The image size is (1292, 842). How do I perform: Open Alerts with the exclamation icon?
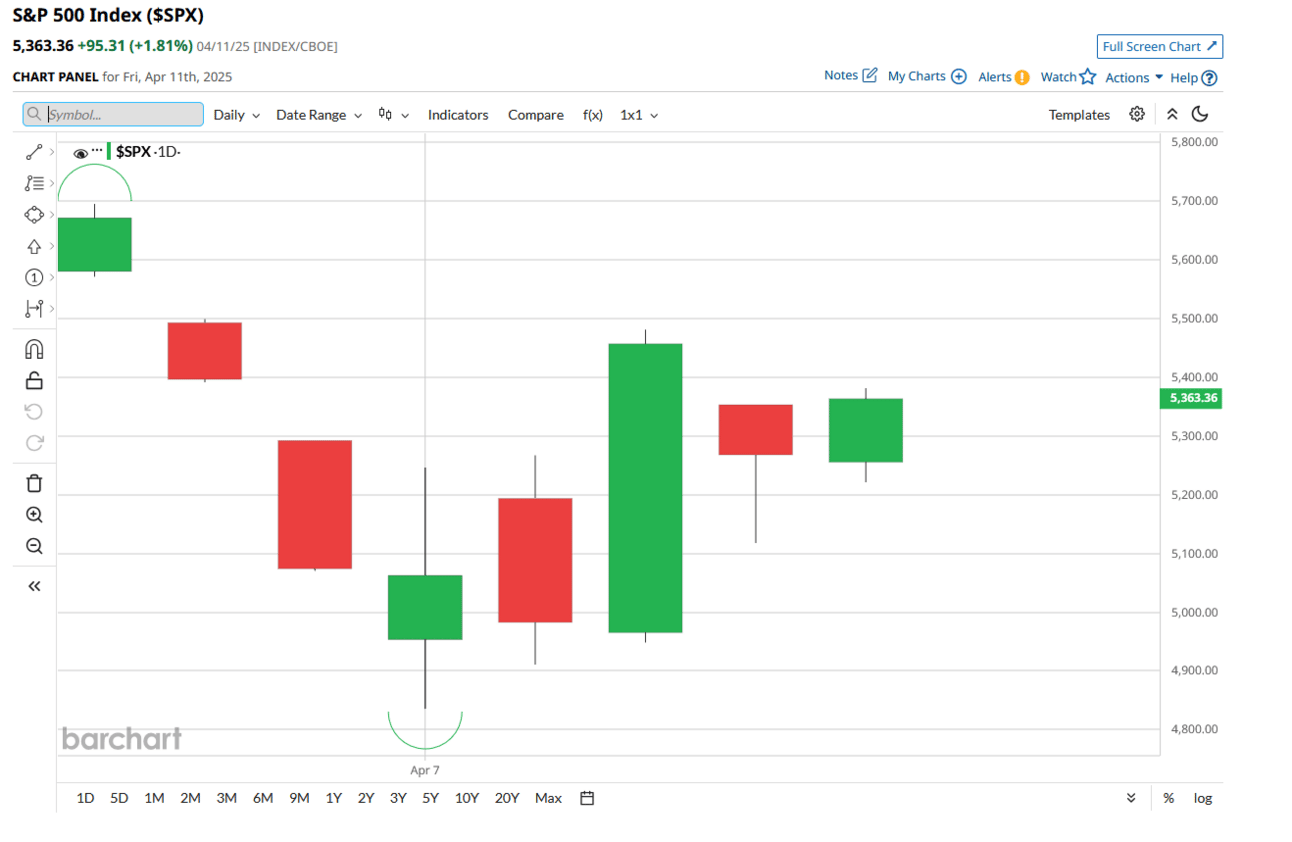pos(1022,77)
